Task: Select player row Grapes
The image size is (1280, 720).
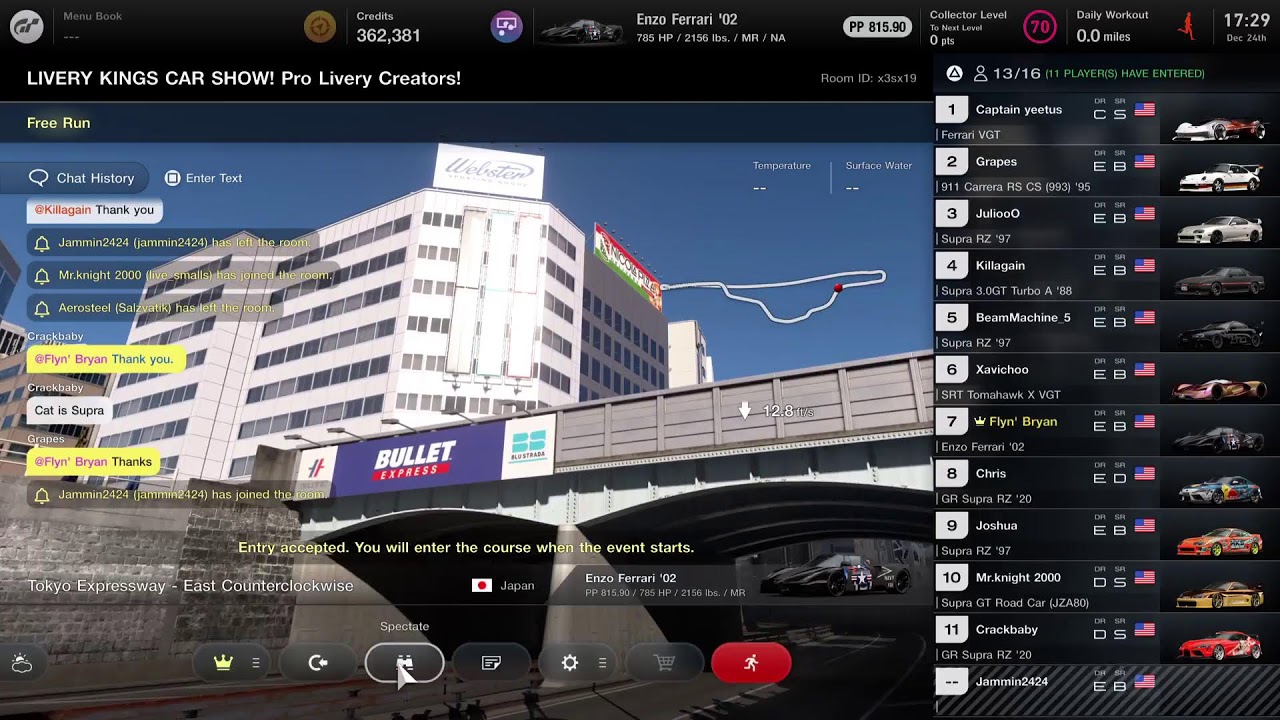Action: tap(1107, 171)
